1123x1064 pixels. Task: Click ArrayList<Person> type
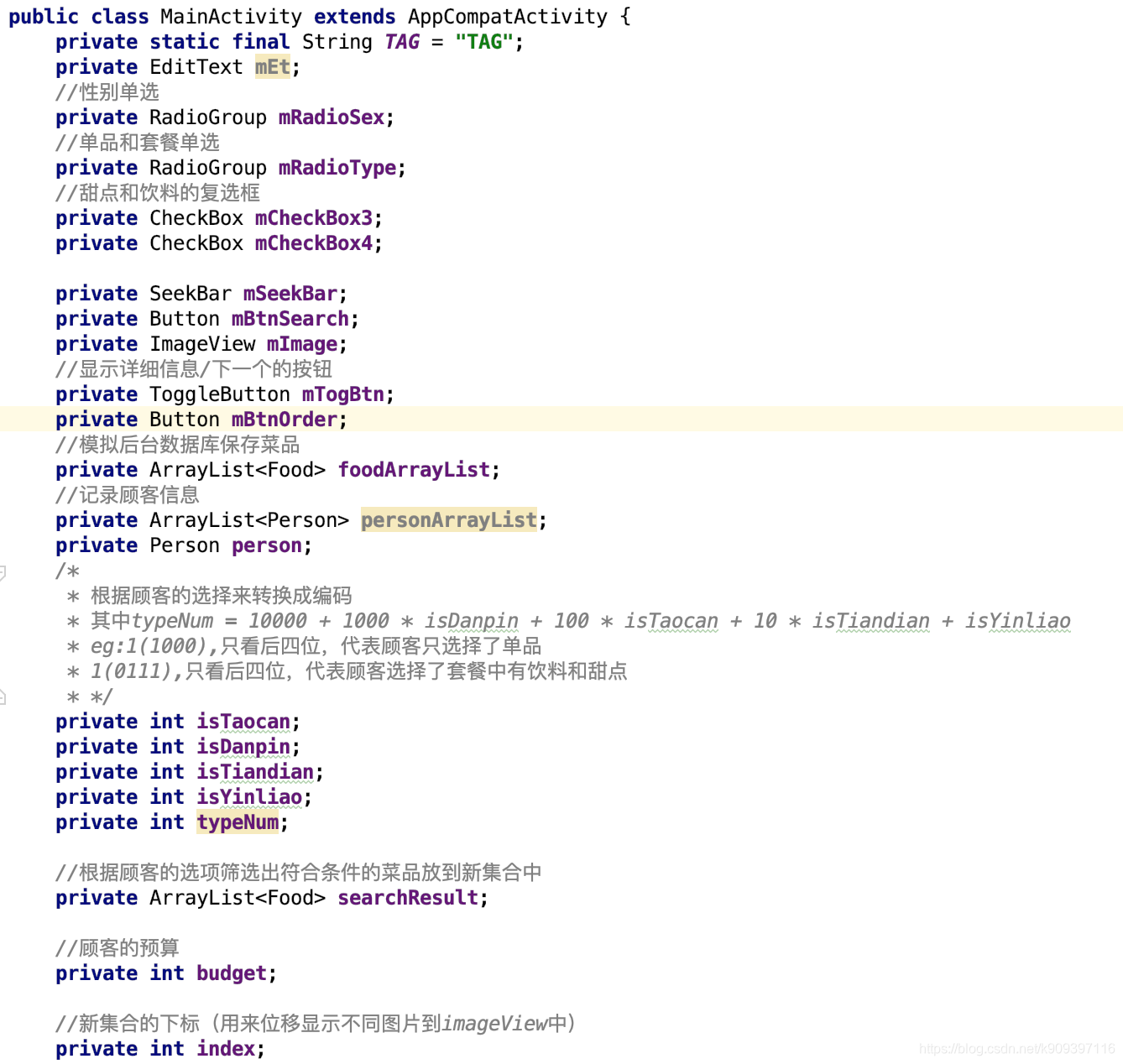tap(249, 520)
